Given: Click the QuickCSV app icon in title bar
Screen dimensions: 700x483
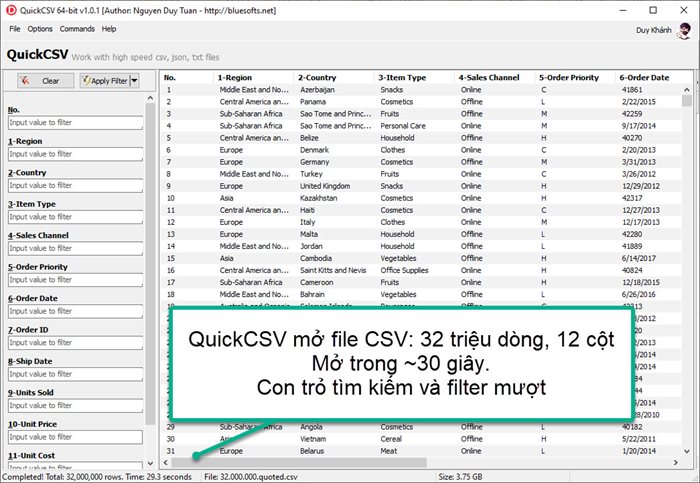Looking at the screenshot, I should tap(11, 10).
